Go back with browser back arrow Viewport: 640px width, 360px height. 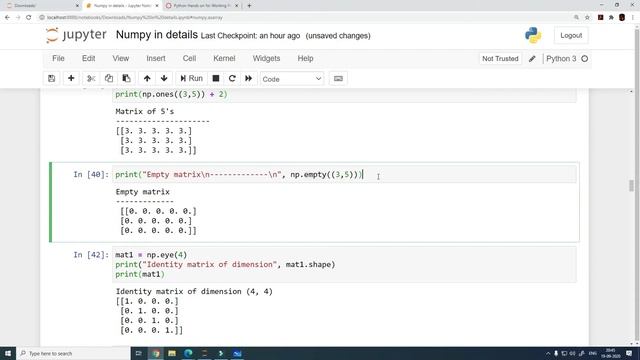click(7, 18)
